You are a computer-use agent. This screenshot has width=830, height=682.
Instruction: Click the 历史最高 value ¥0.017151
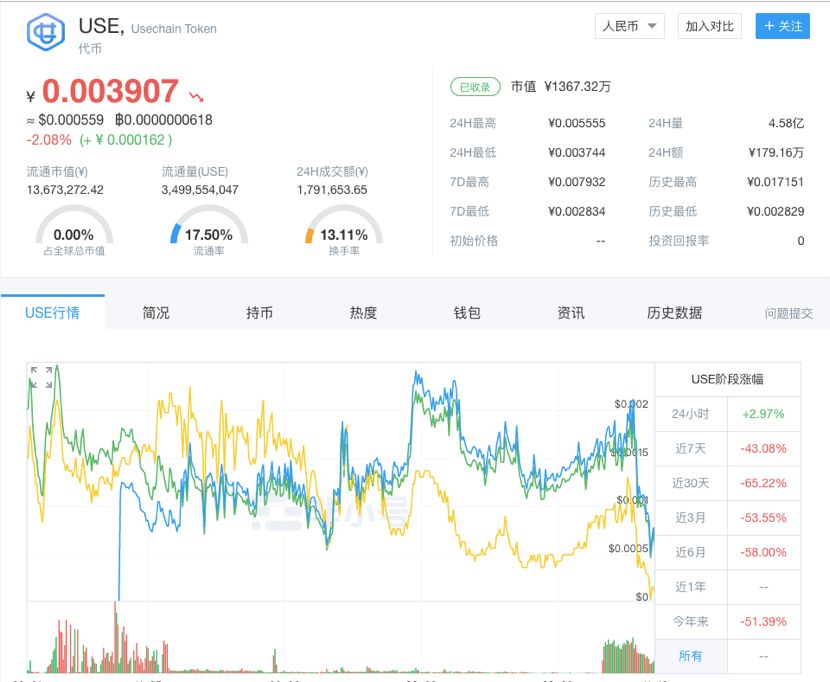[x=775, y=182]
